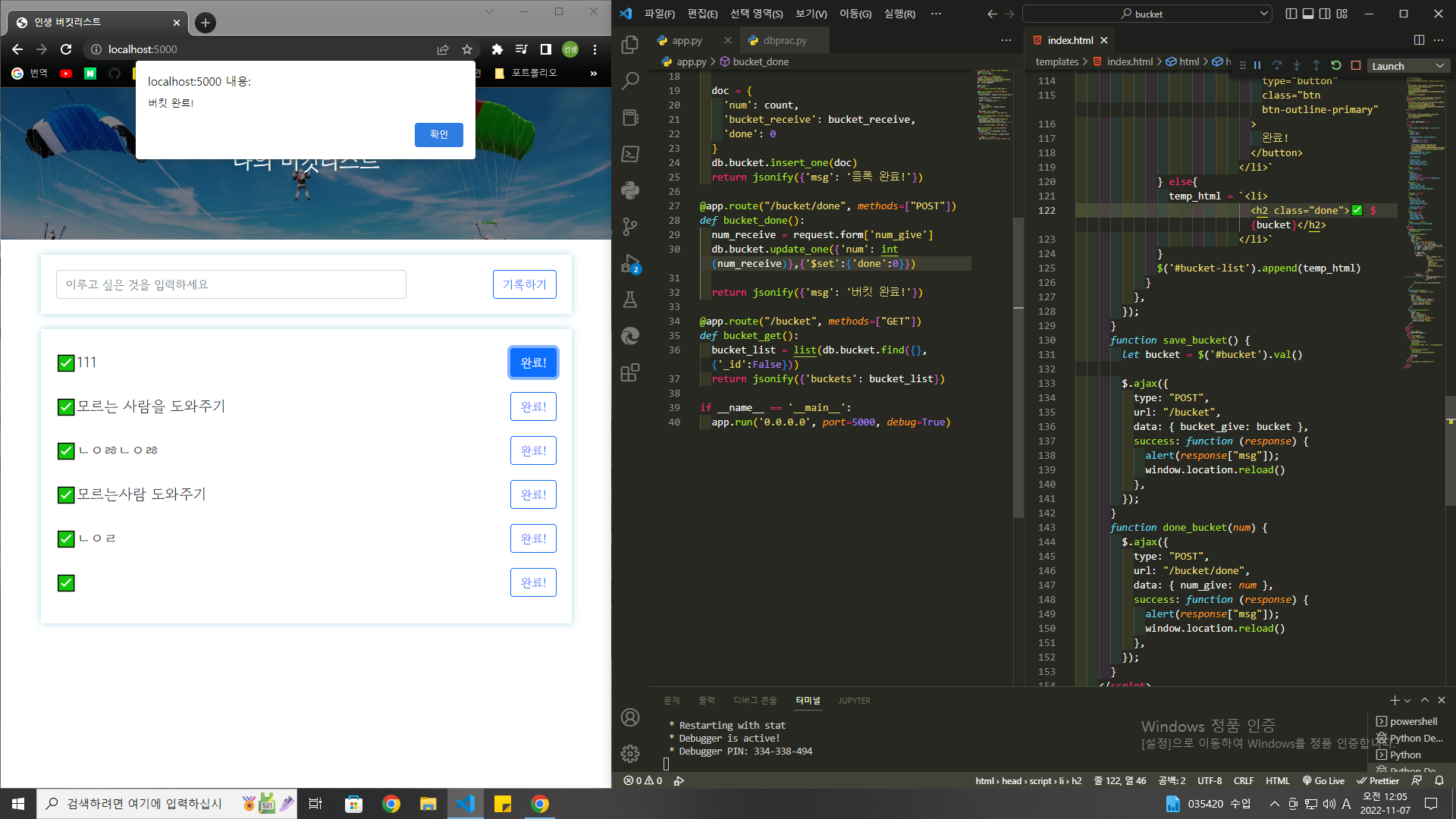This screenshot has width=1456, height=819.
Task: Show errors and warnings from the status bar
Action: click(643, 780)
